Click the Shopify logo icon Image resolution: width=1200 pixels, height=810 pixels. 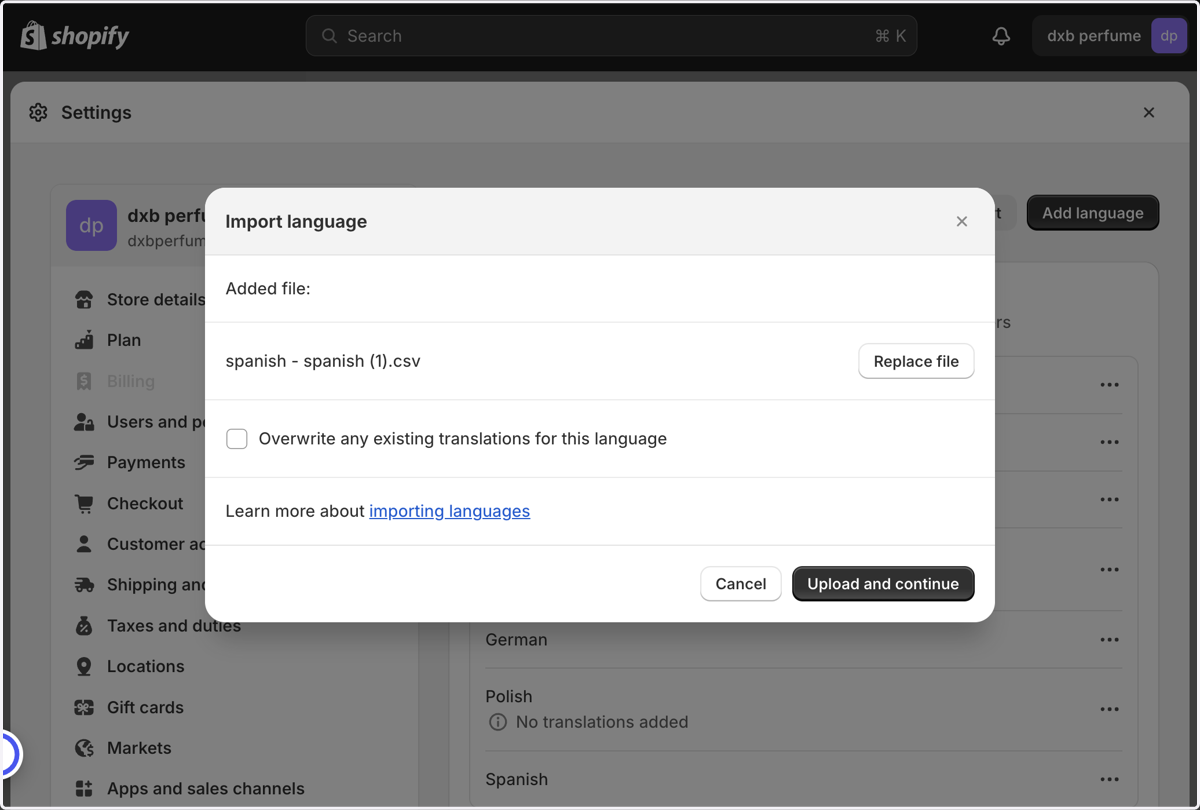click(33, 36)
